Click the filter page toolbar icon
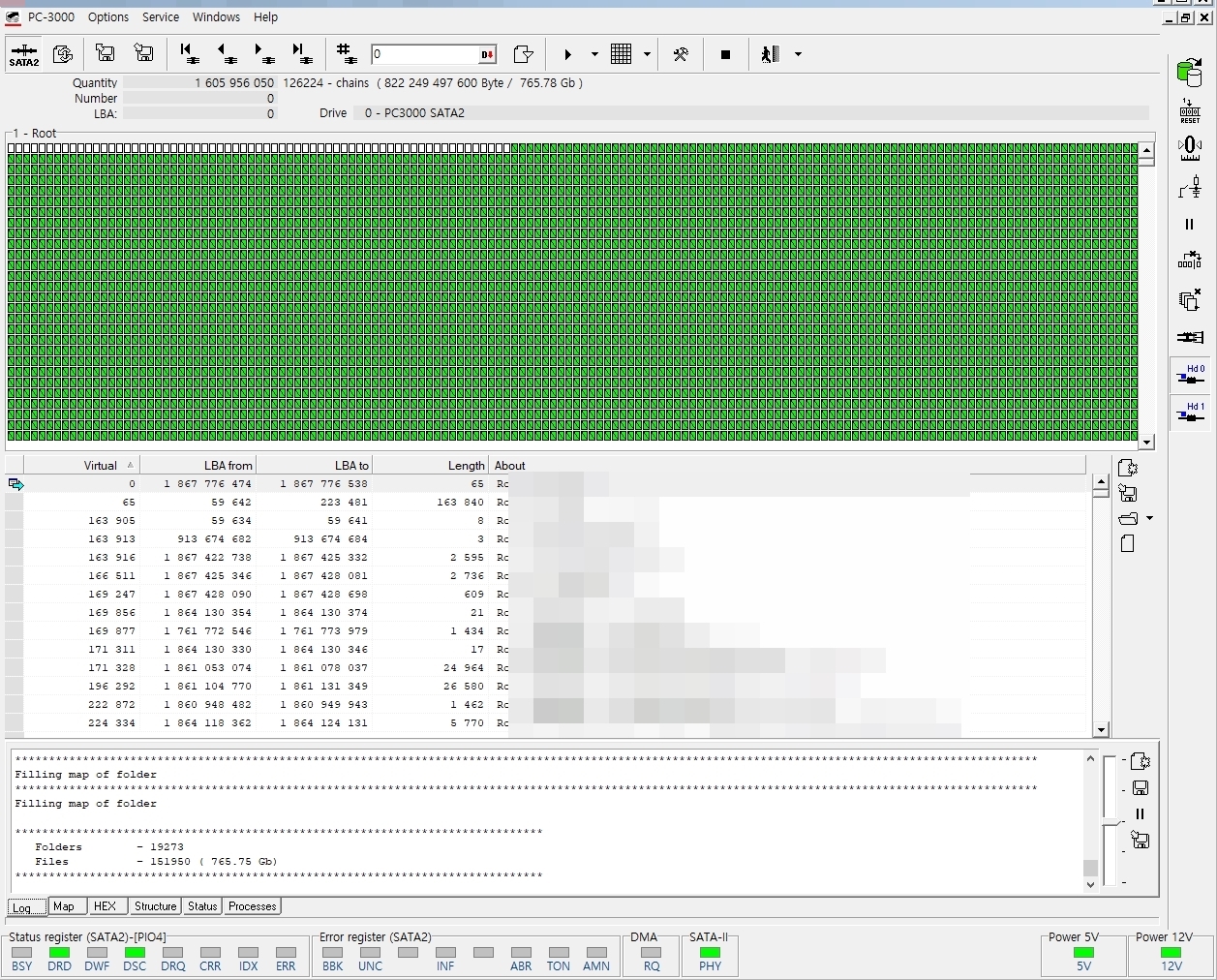 pos(523,54)
